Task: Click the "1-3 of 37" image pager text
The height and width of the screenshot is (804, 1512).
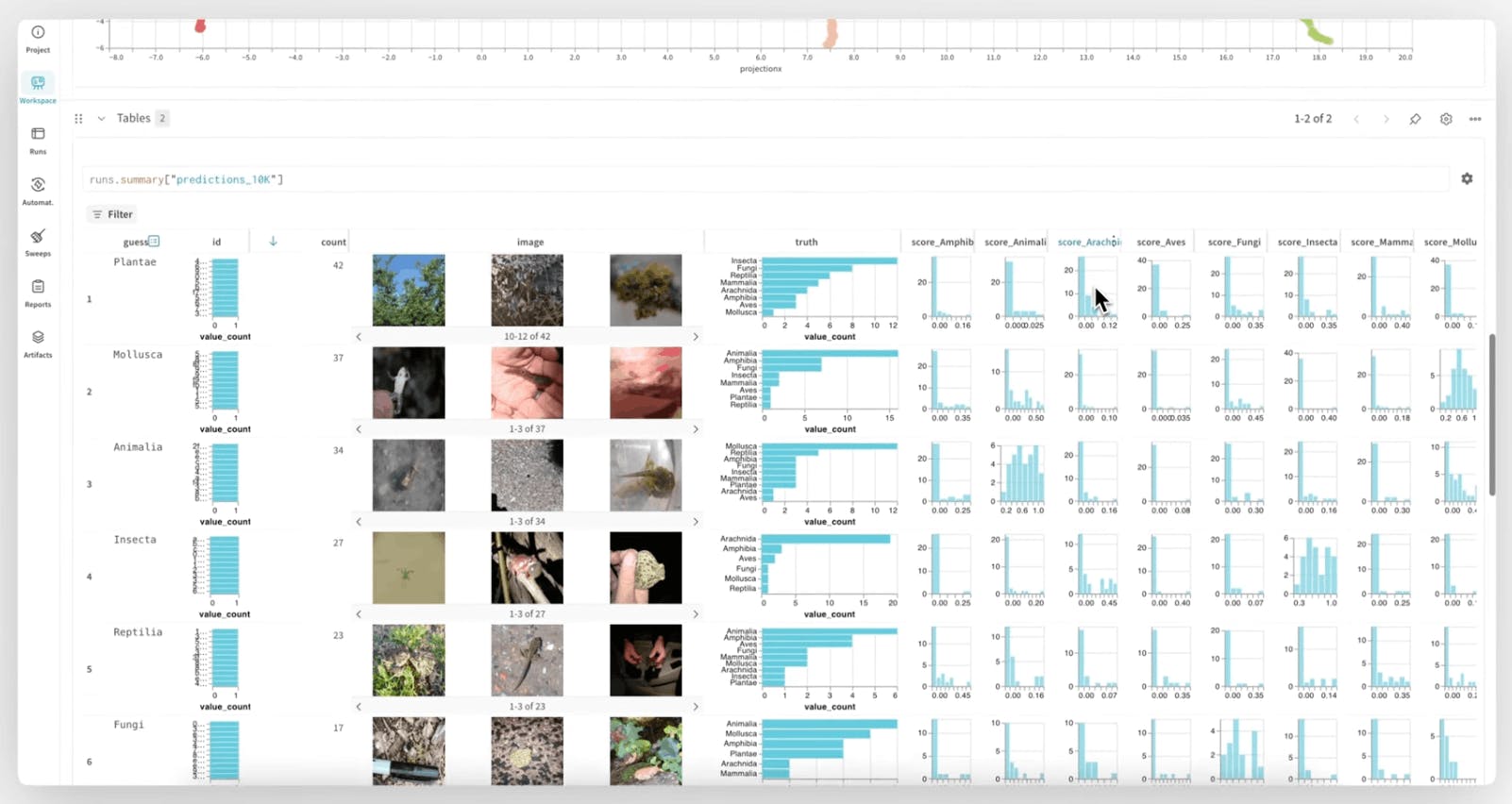Action: tap(527, 429)
